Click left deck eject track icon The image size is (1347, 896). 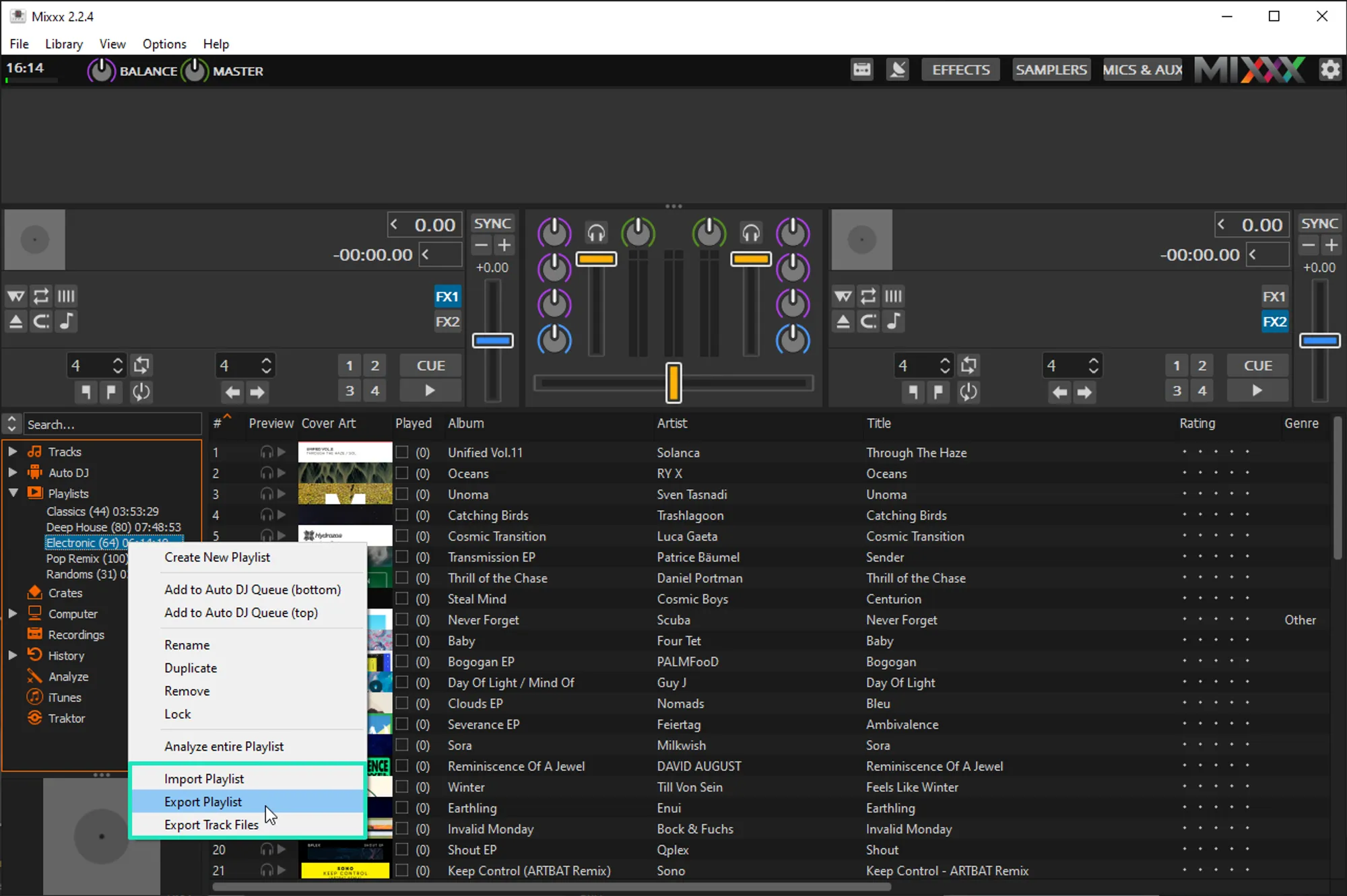click(15, 322)
